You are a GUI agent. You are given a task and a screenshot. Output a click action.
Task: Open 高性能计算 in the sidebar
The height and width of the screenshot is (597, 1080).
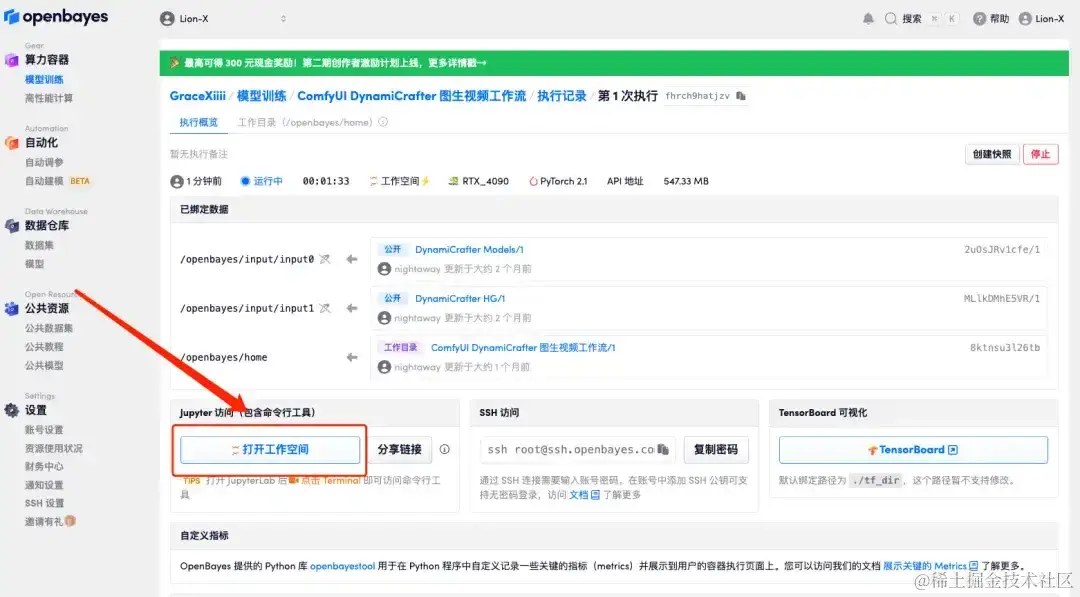pyautogui.click(x=49, y=98)
